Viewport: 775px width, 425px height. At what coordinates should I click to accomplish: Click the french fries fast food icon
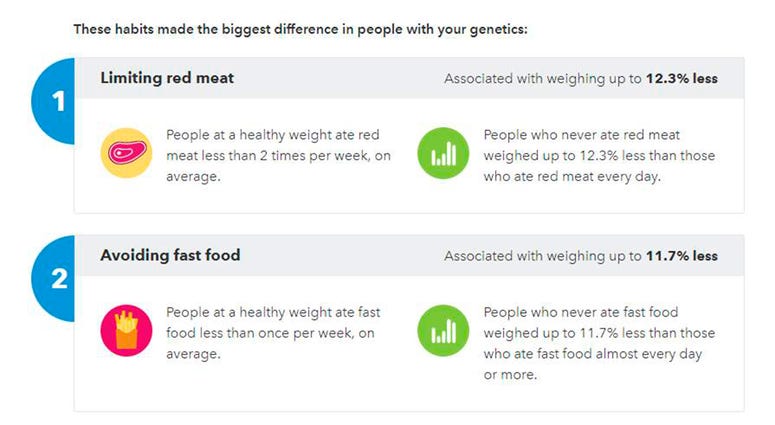click(127, 330)
